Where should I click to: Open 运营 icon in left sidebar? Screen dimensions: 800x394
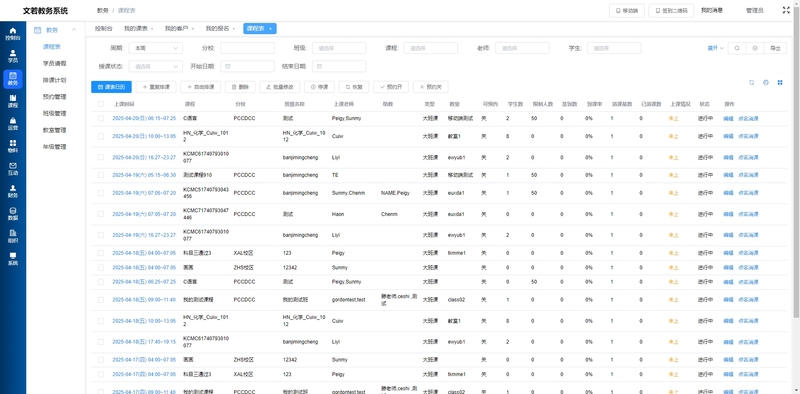(13, 124)
